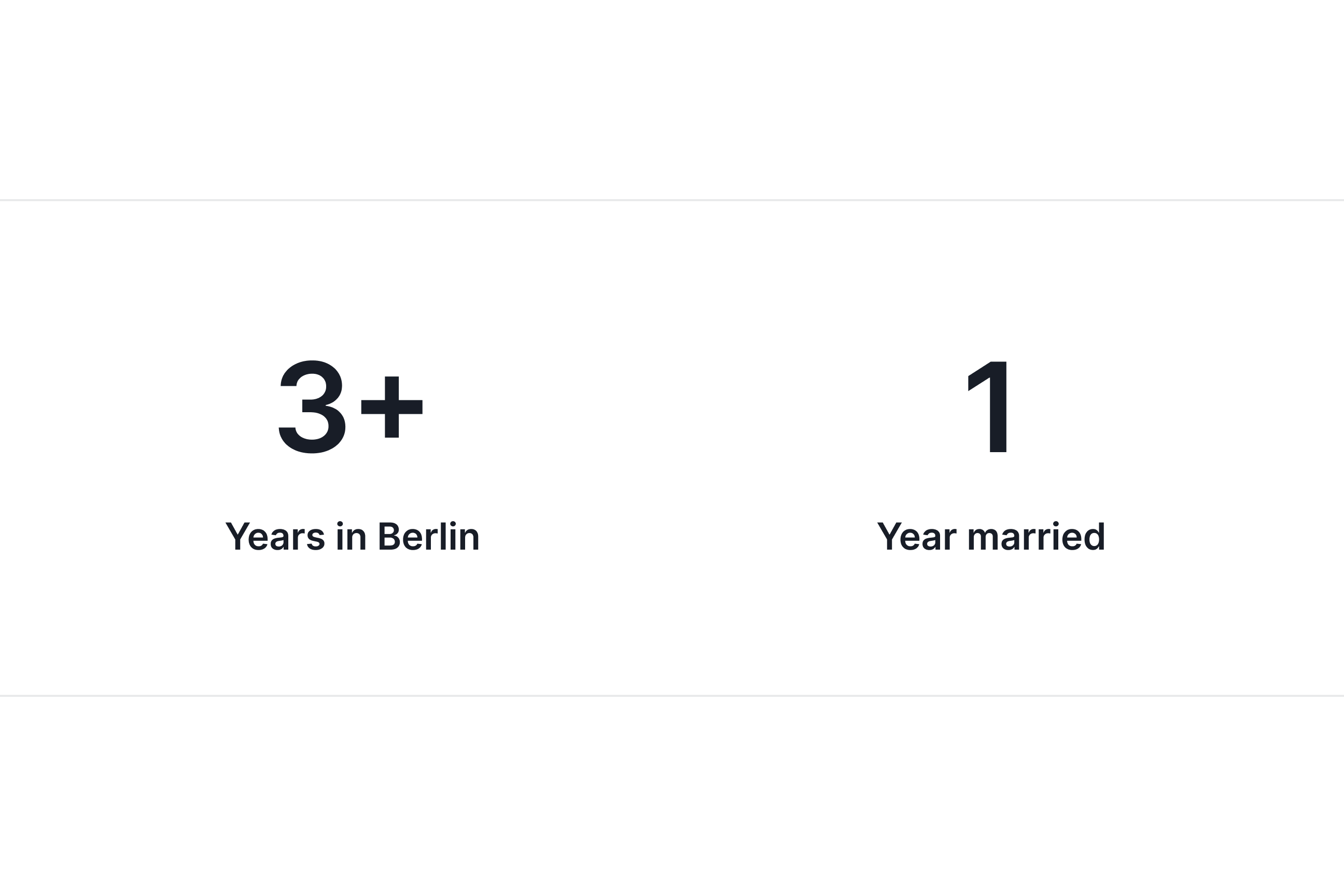Image resolution: width=1344 pixels, height=896 pixels.
Task: Select the word "married"
Action: point(1036,537)
